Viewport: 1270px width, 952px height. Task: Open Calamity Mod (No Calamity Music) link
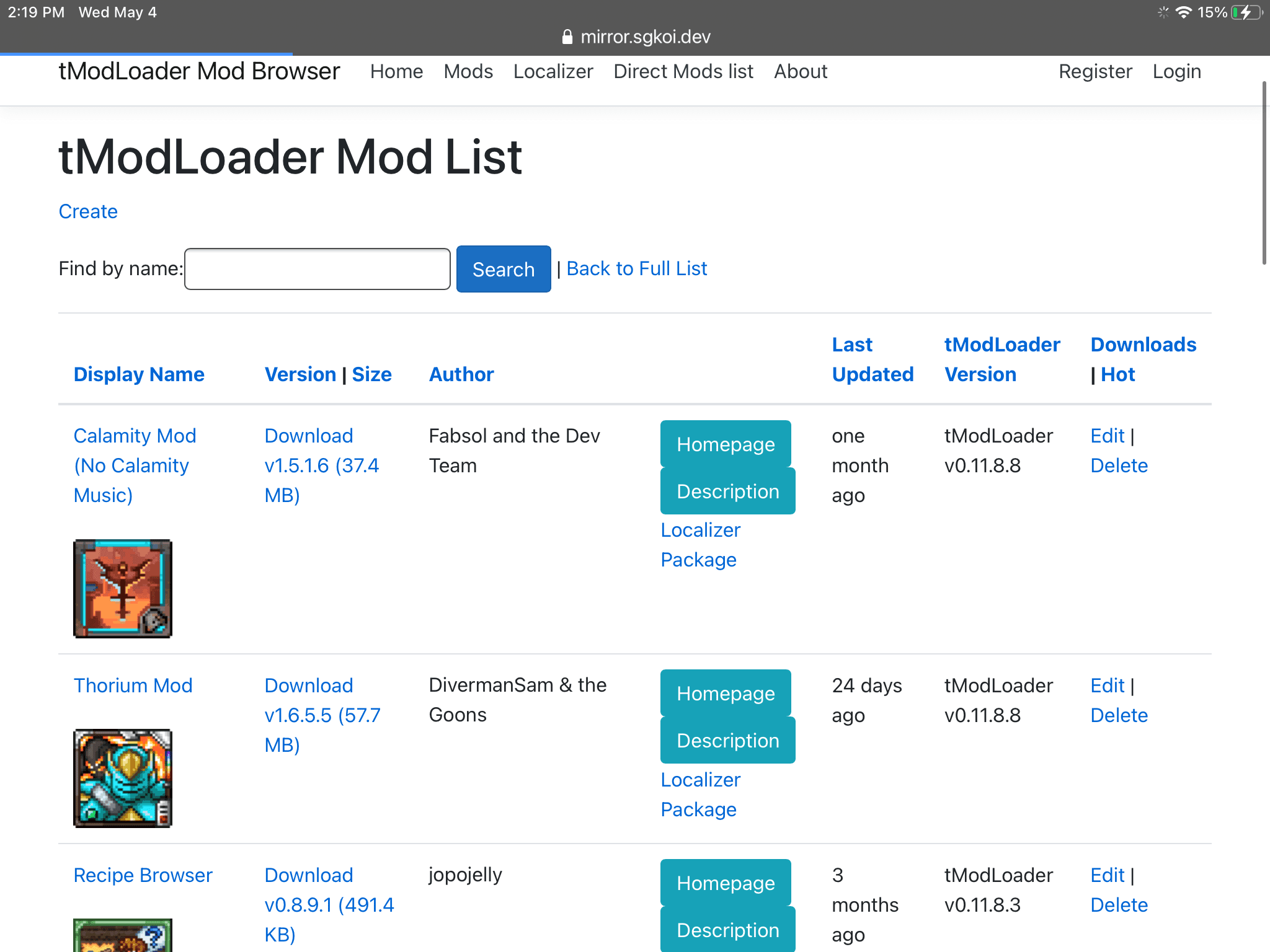135,465
